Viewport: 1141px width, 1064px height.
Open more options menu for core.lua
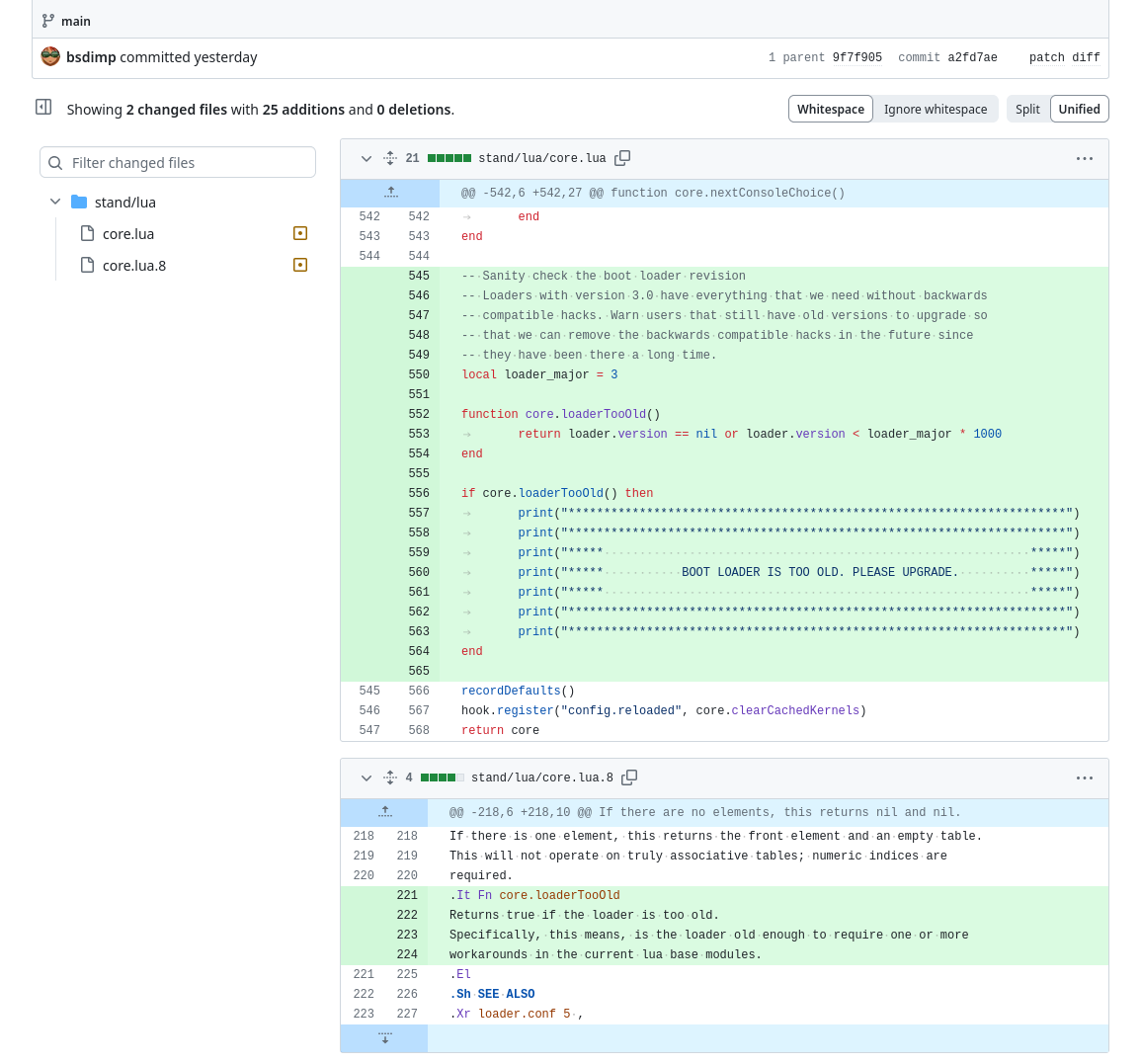coord(1084,158)
